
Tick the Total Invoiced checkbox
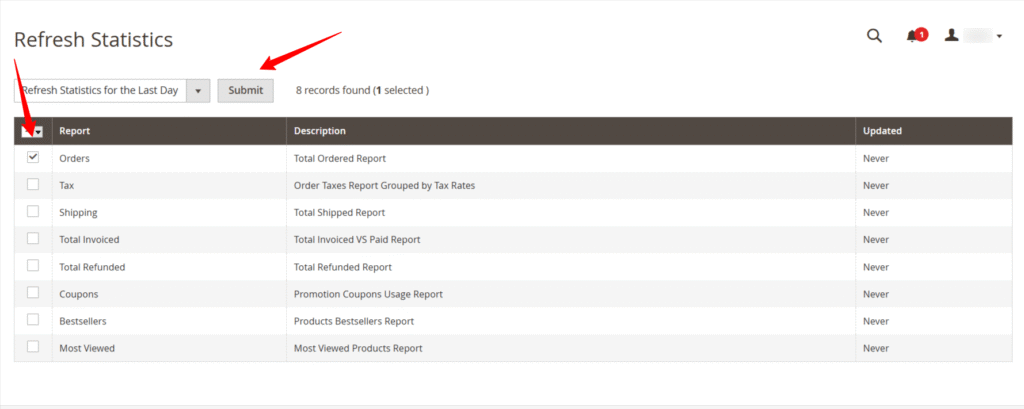click(x=33, y=239)
